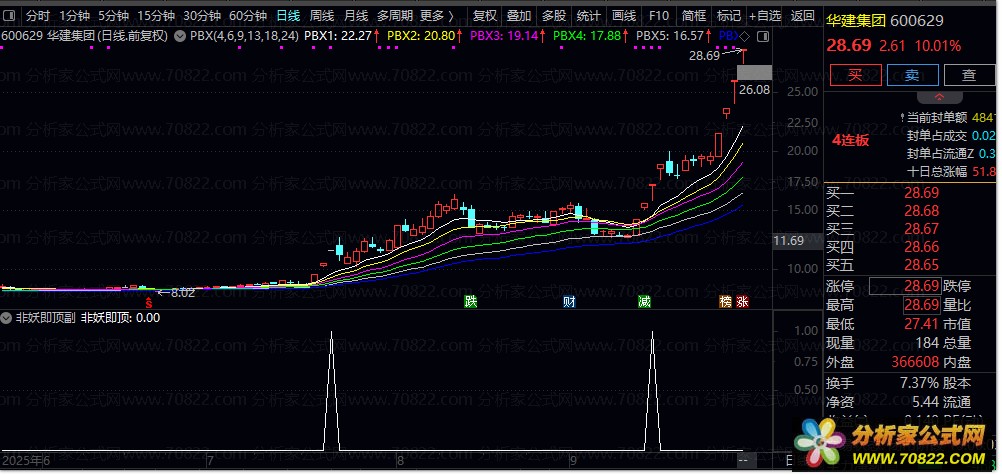Click stock name 华建集团 in quote panel
This screenshot has height=475, width=1002.
pos(856,21)
